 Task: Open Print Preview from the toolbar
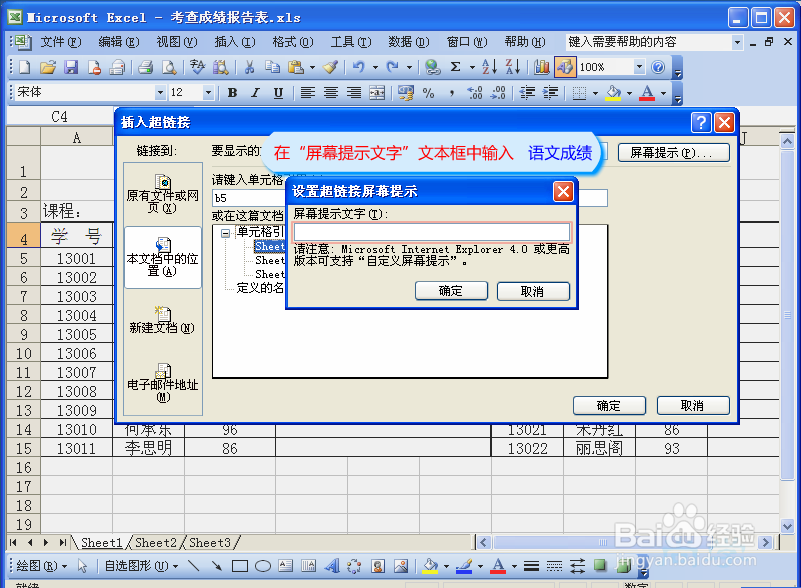(169, 67)
